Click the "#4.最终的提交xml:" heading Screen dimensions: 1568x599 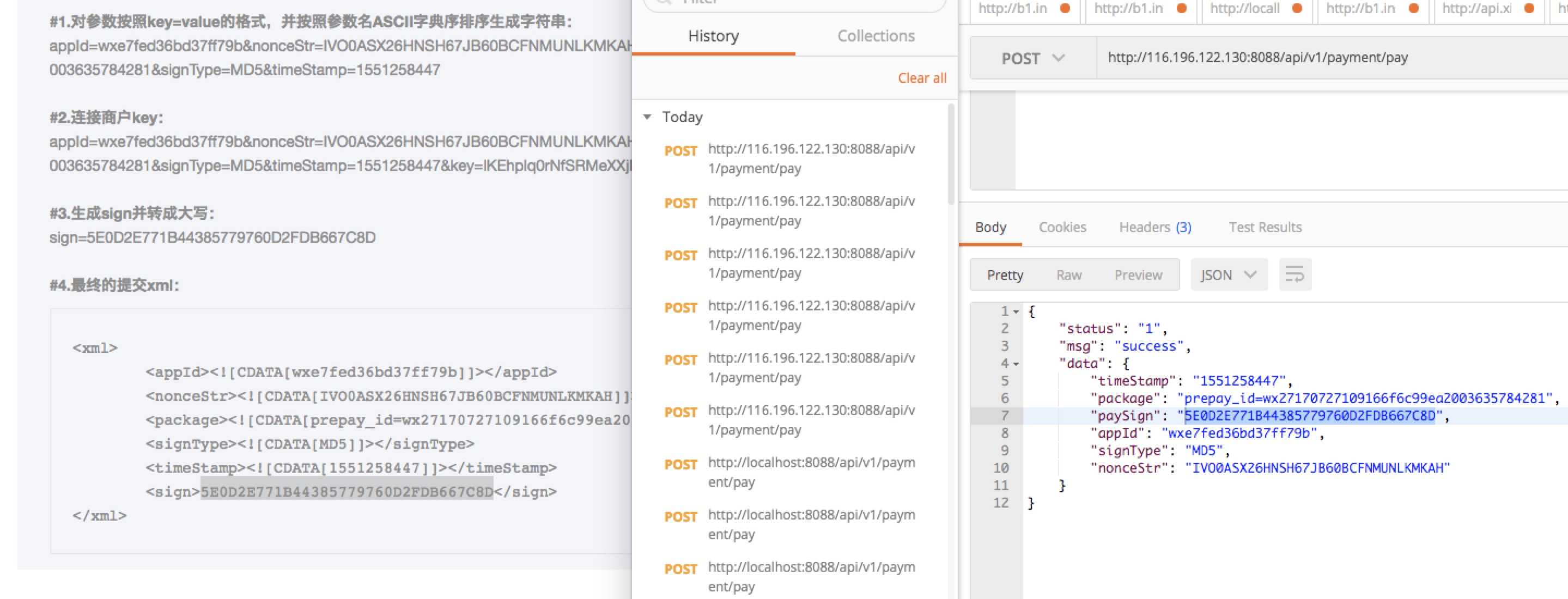(114, 285)
